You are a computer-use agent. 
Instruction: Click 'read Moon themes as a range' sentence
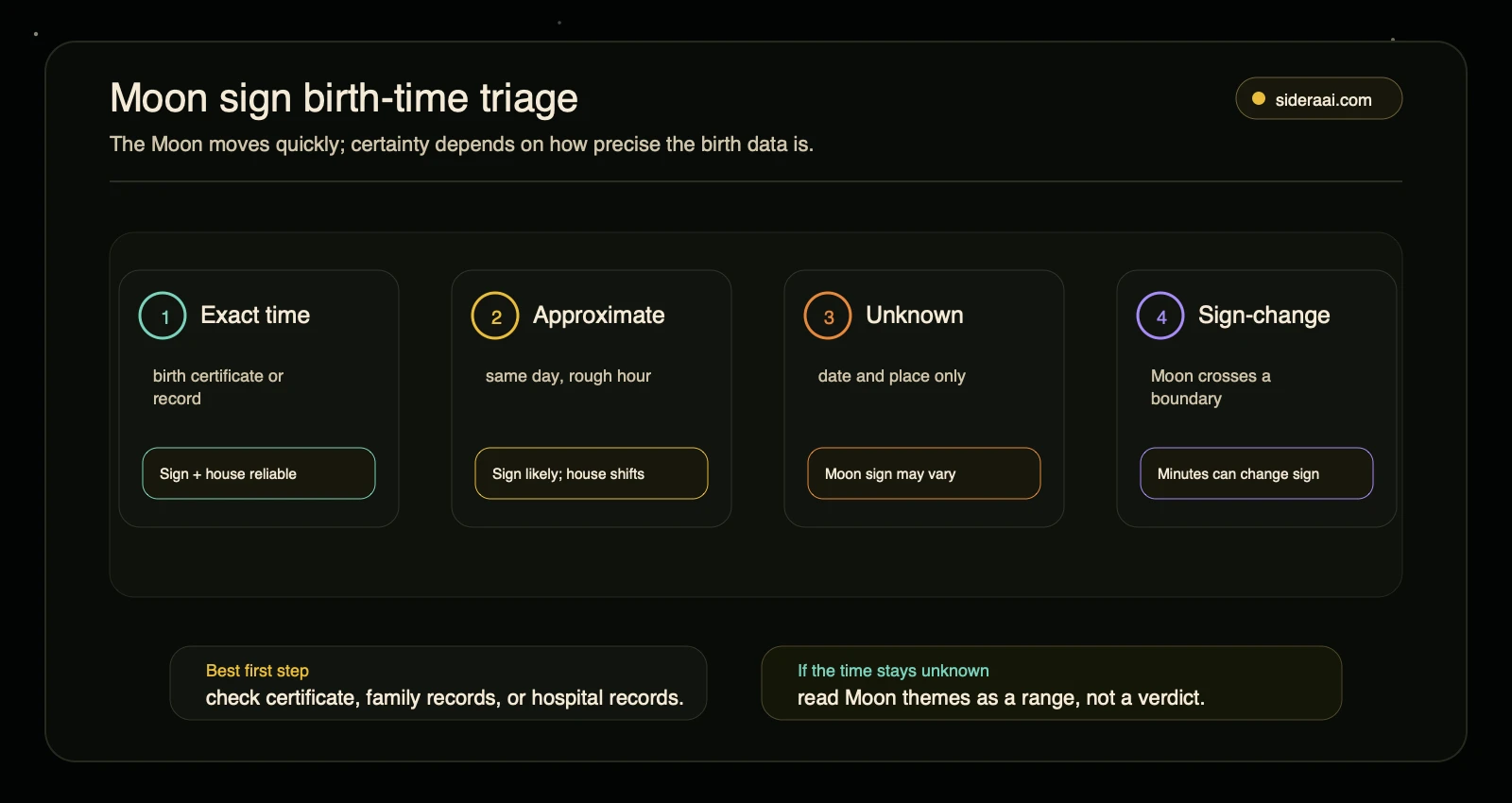pyautogui.click(x=1001, y=698)
